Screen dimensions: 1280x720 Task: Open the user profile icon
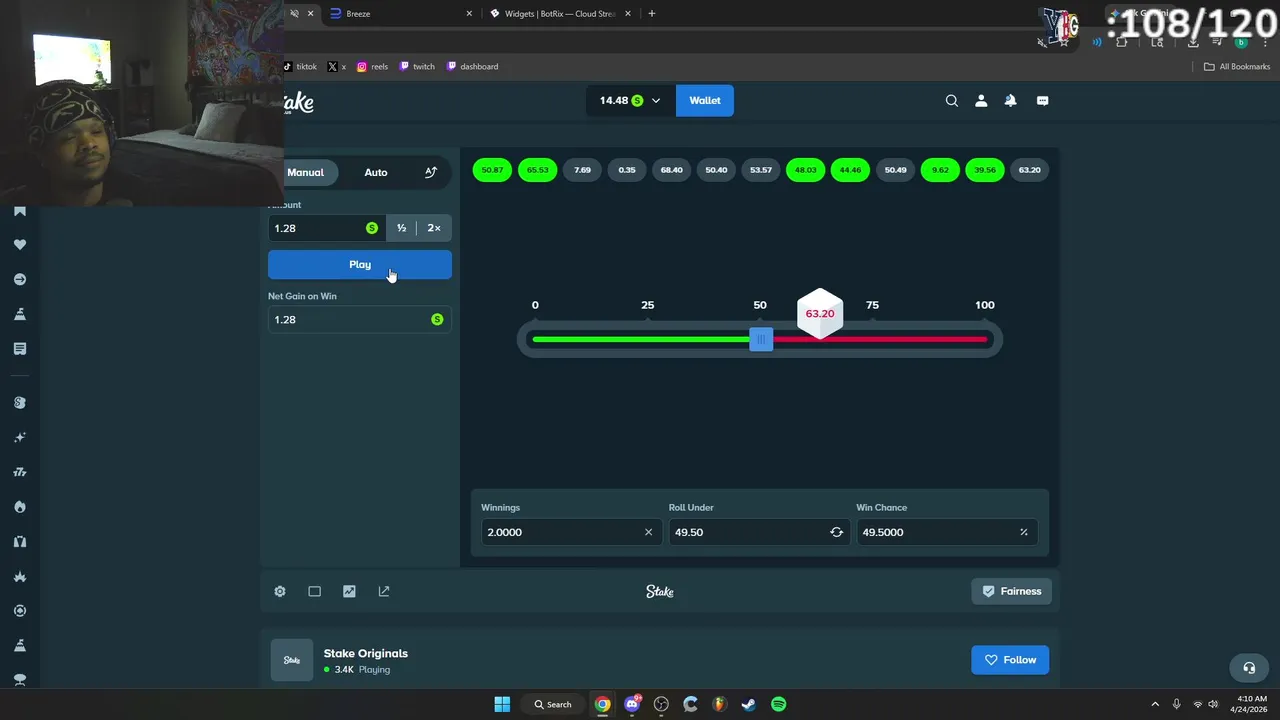(981, 100)
